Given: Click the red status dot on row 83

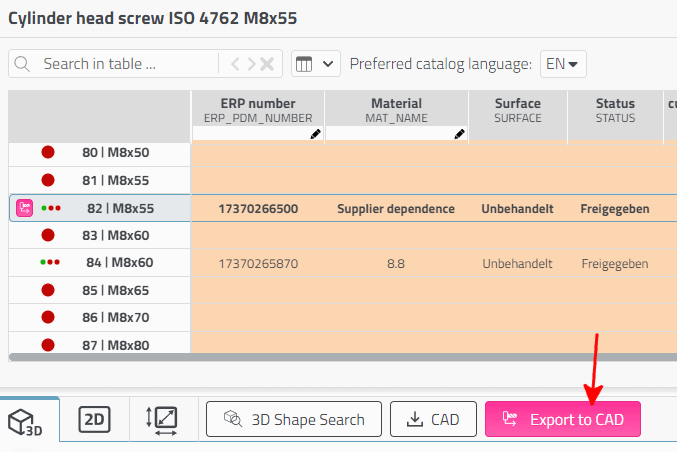Looking at the screenshot, I should tap(48, 235).
